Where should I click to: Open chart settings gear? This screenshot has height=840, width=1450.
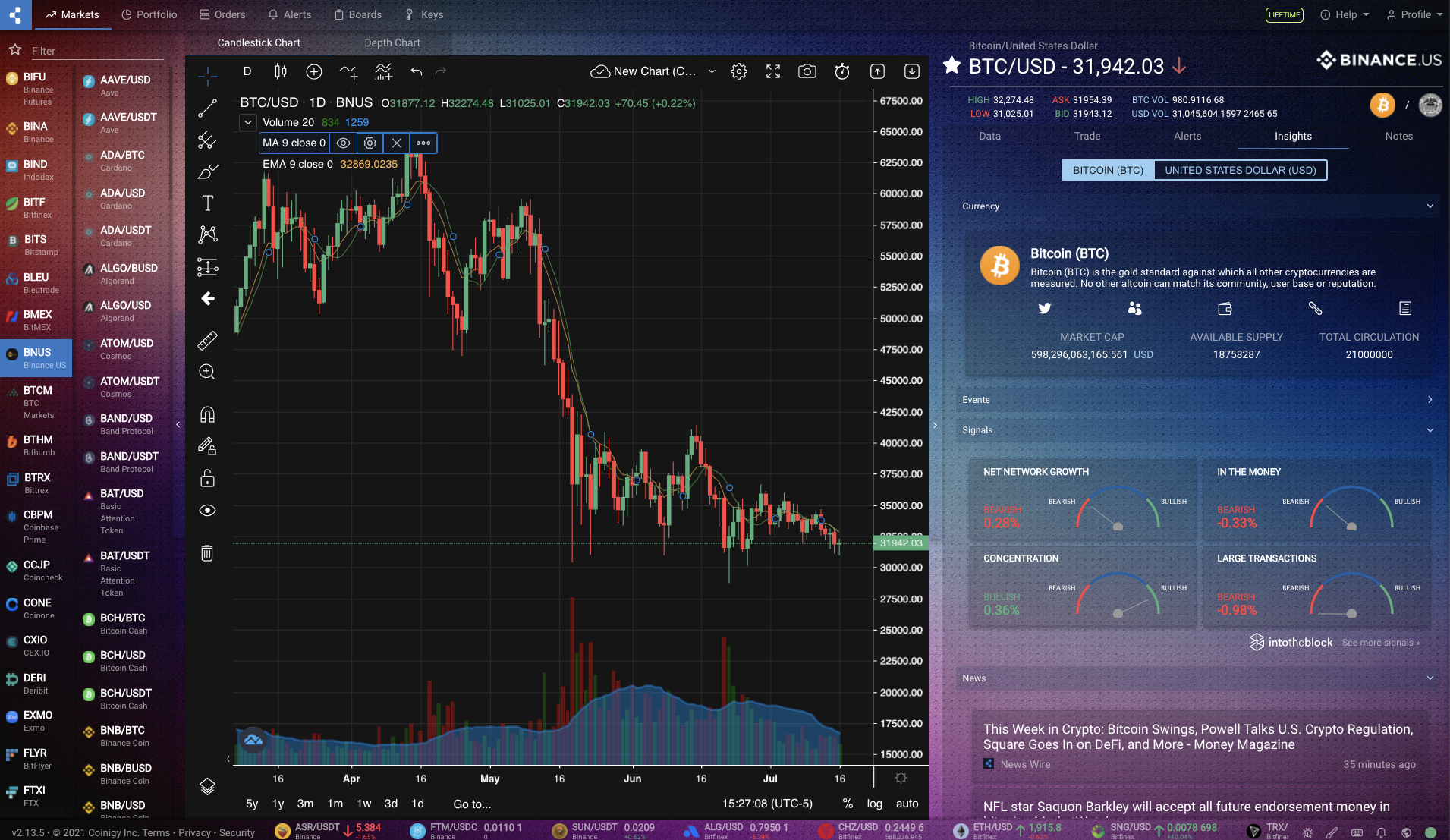click(x=738, y=71)
